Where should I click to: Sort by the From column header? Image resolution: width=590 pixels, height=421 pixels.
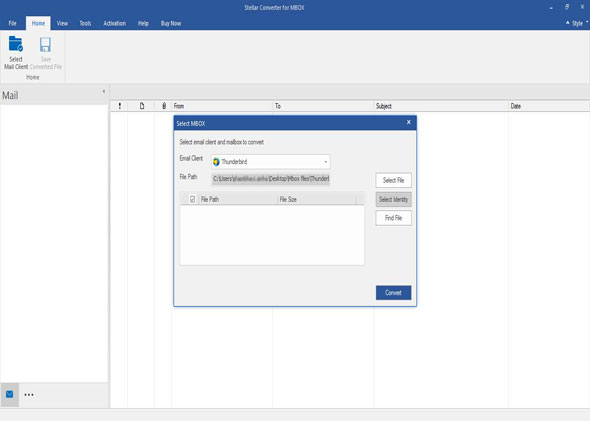[x=222, y=106]
